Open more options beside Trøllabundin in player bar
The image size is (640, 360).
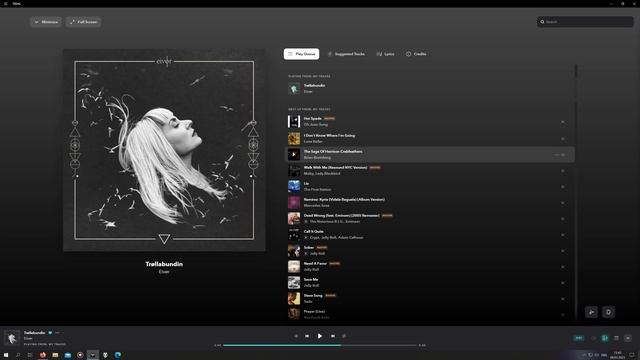coord(58,333)
